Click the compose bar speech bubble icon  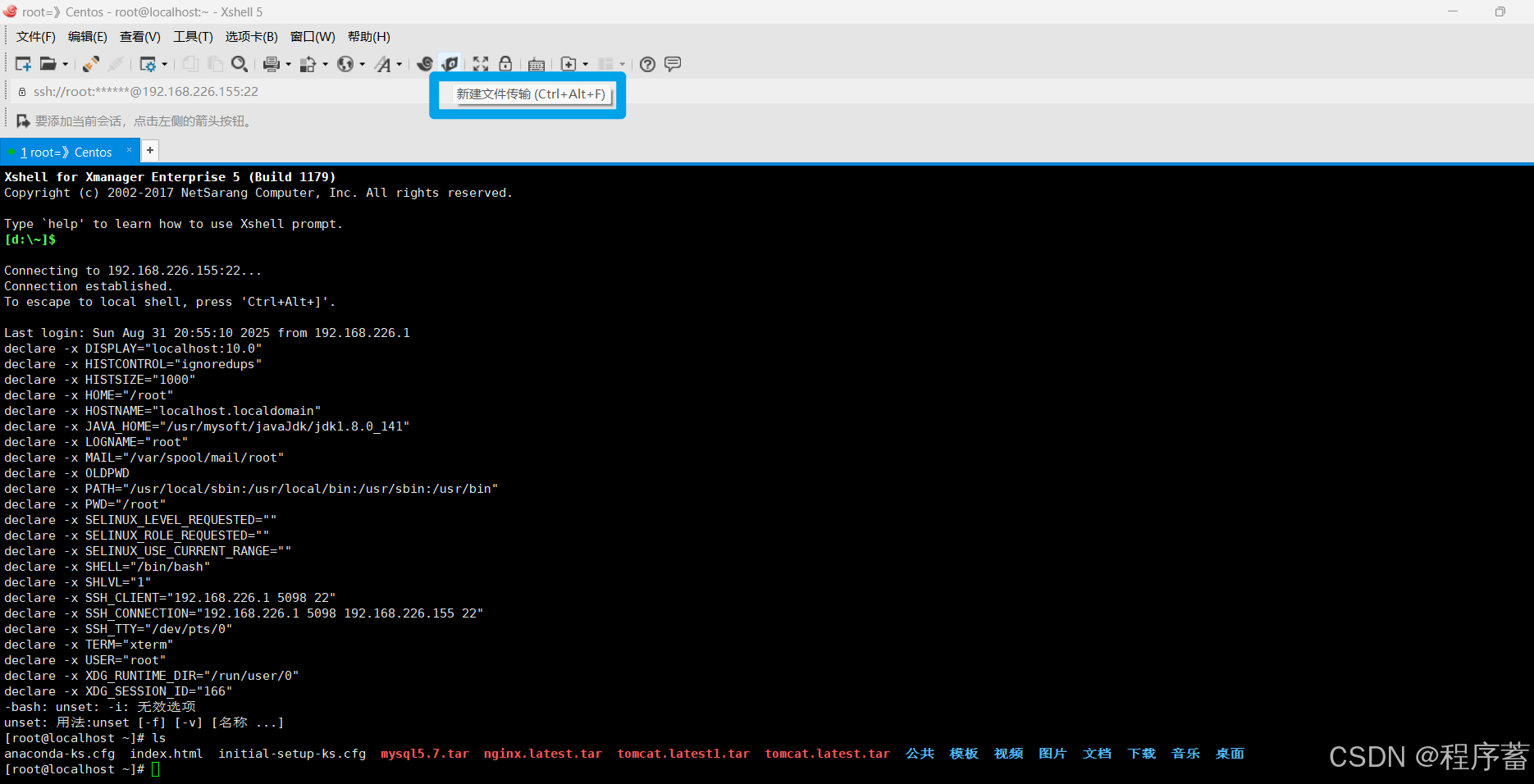[672, 63]
